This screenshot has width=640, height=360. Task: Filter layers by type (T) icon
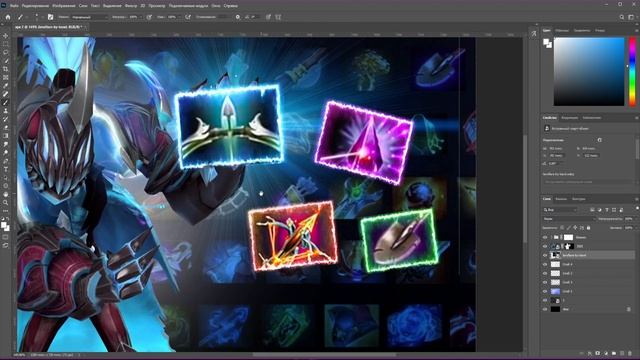point(607,210)
